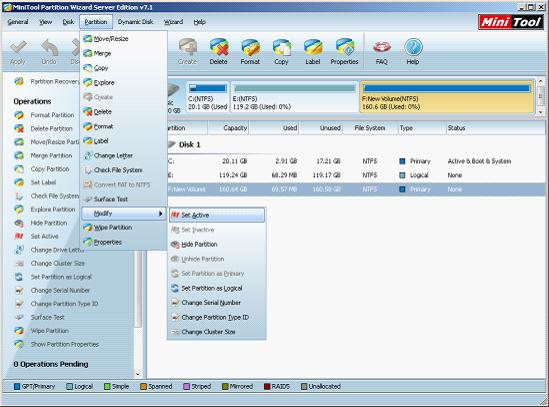Select the E:(NTFS) partition block
549x407 pixels.
tap(294, 97)
